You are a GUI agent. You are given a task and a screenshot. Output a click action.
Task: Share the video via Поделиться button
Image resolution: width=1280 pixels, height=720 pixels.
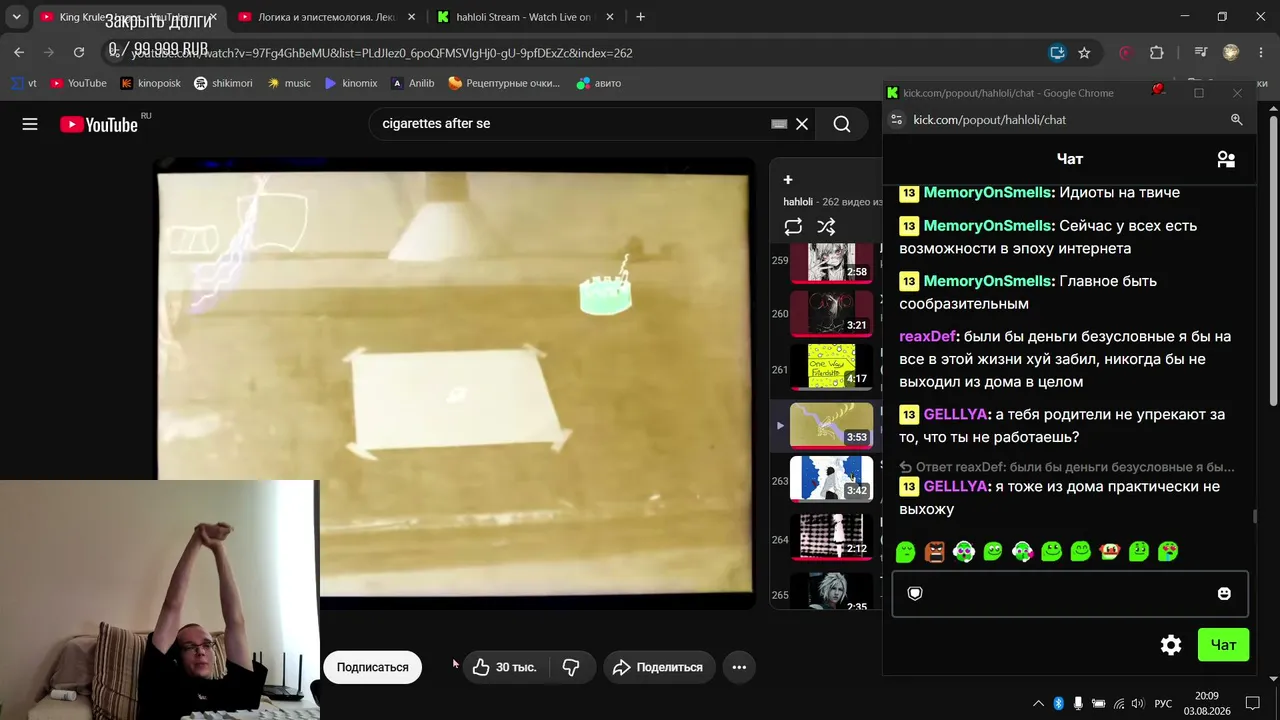point(659,667)
